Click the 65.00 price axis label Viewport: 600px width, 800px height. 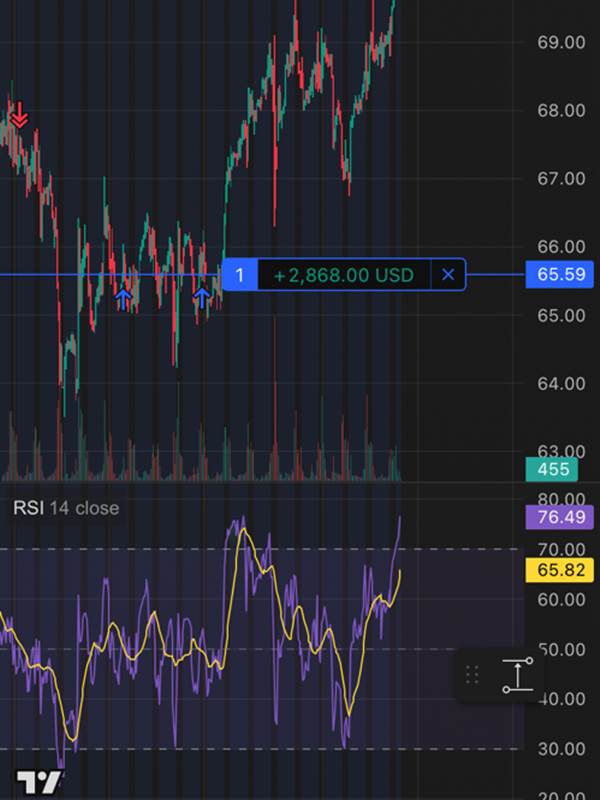coord(561,315)
